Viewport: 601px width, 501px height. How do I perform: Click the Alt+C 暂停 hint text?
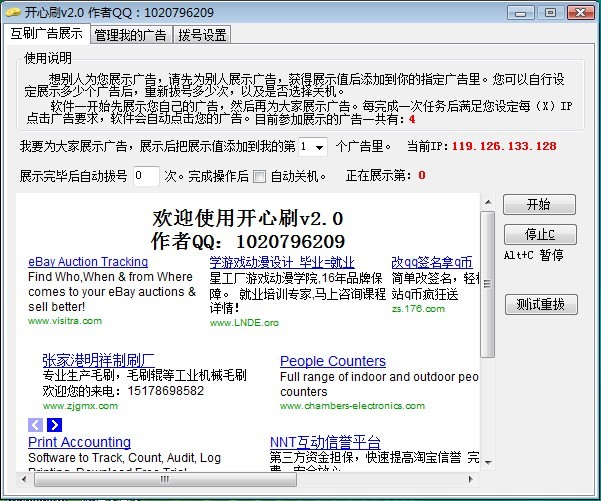tap(534, 255)
